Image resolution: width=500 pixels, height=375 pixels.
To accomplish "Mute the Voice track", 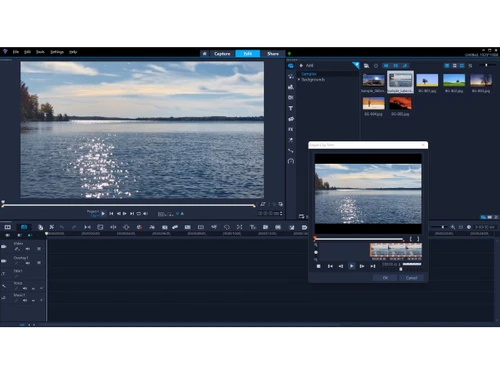I will [x=25, y=288].
